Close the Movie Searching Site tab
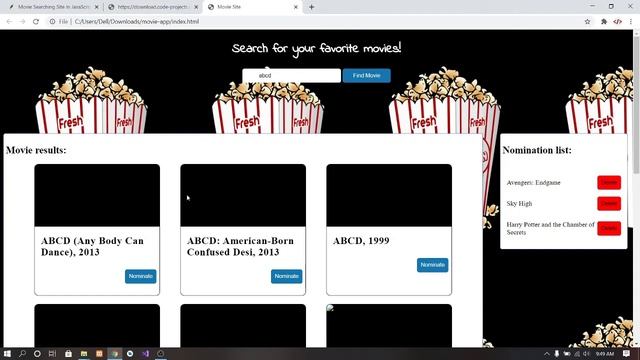Screen dimensions: 640x360 pos(97,7)
